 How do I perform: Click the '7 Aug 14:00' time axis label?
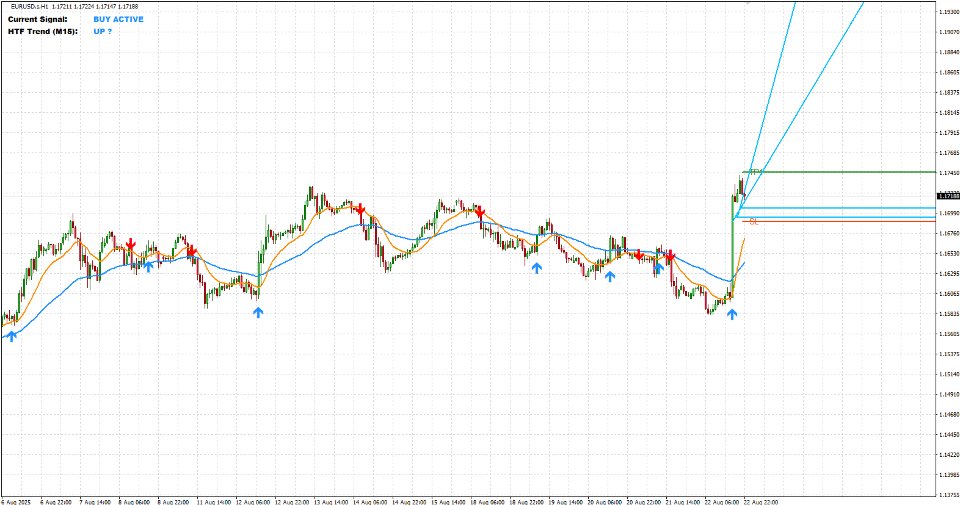tap(94, 501)
